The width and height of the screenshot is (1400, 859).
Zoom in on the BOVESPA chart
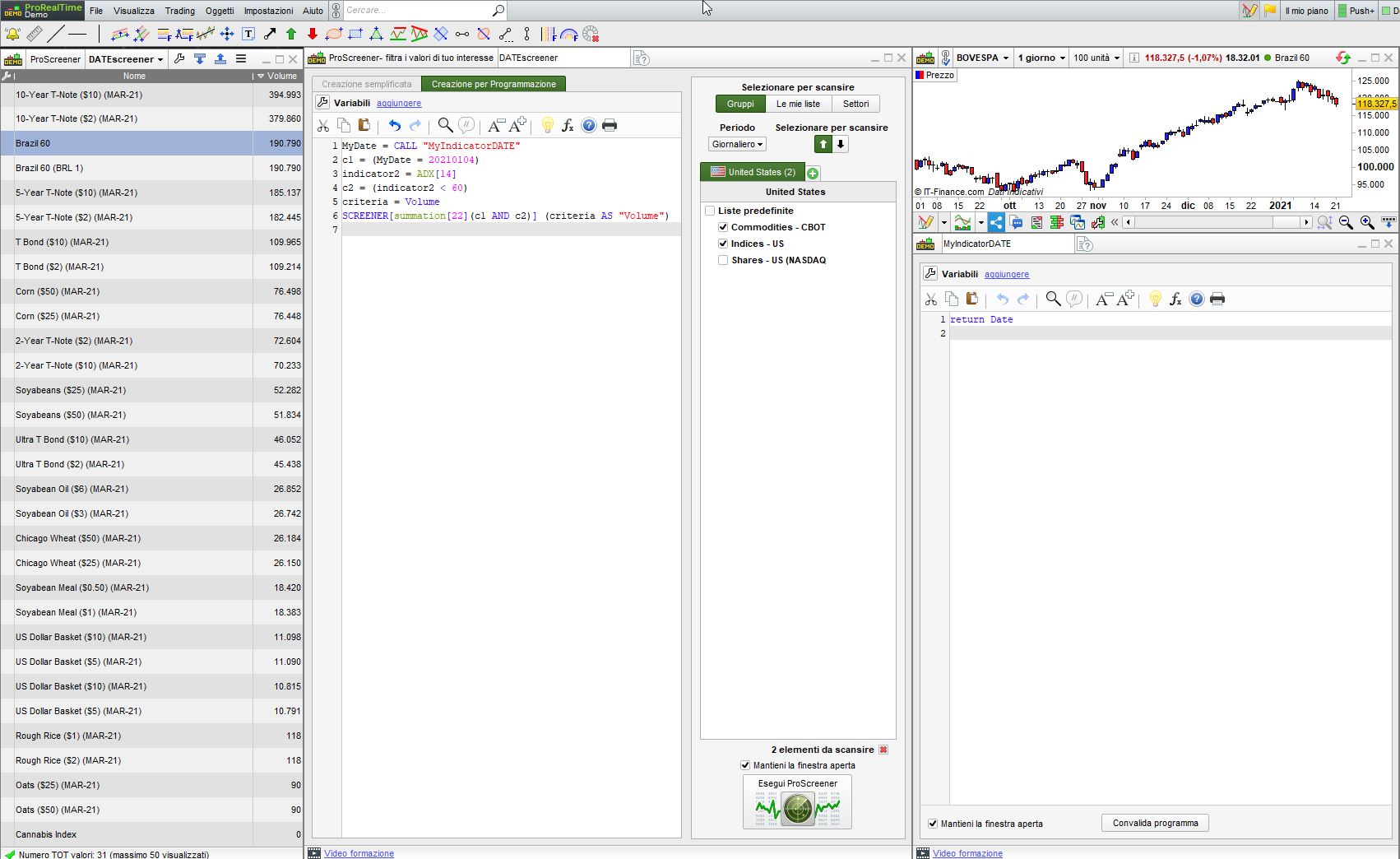(x=1367, y=222)
